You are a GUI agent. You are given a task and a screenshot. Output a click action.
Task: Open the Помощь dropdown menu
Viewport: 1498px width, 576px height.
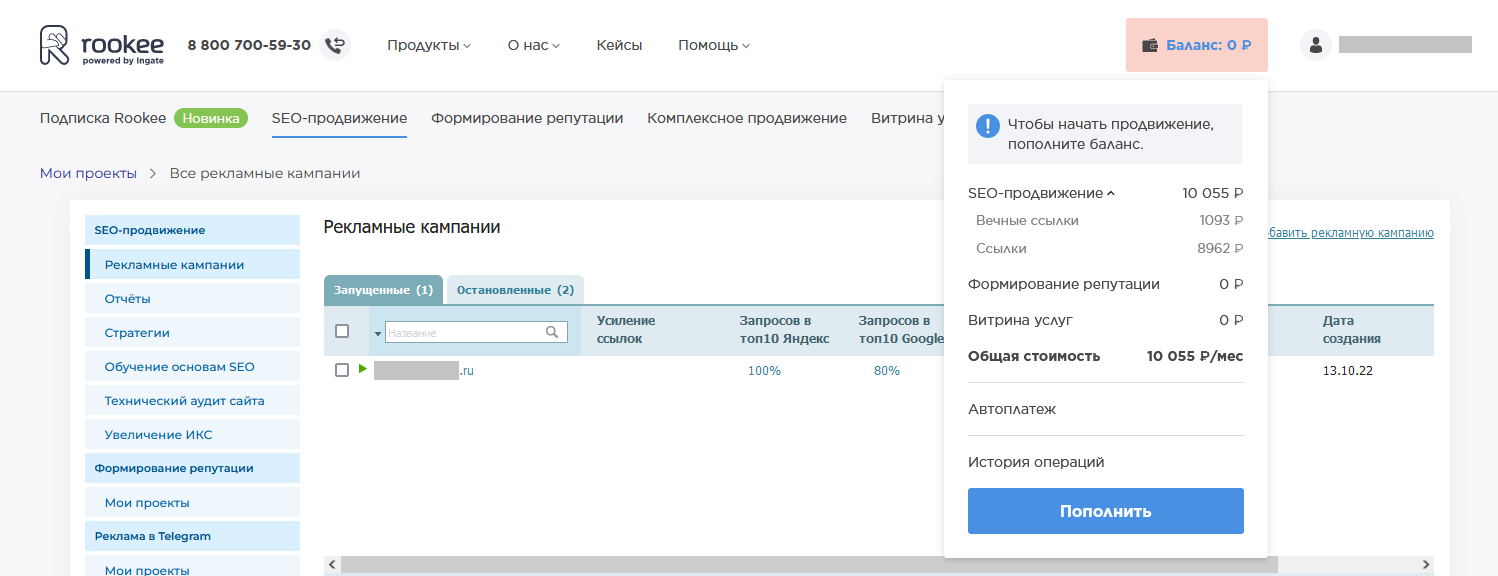[x=713, y=45]
